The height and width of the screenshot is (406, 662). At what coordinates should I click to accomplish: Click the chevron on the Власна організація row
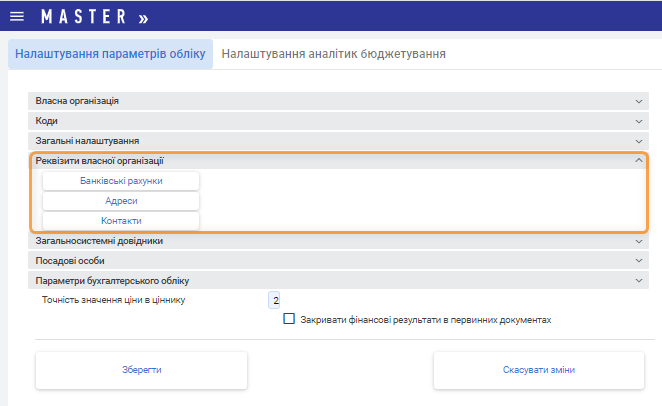pos(639,101)
